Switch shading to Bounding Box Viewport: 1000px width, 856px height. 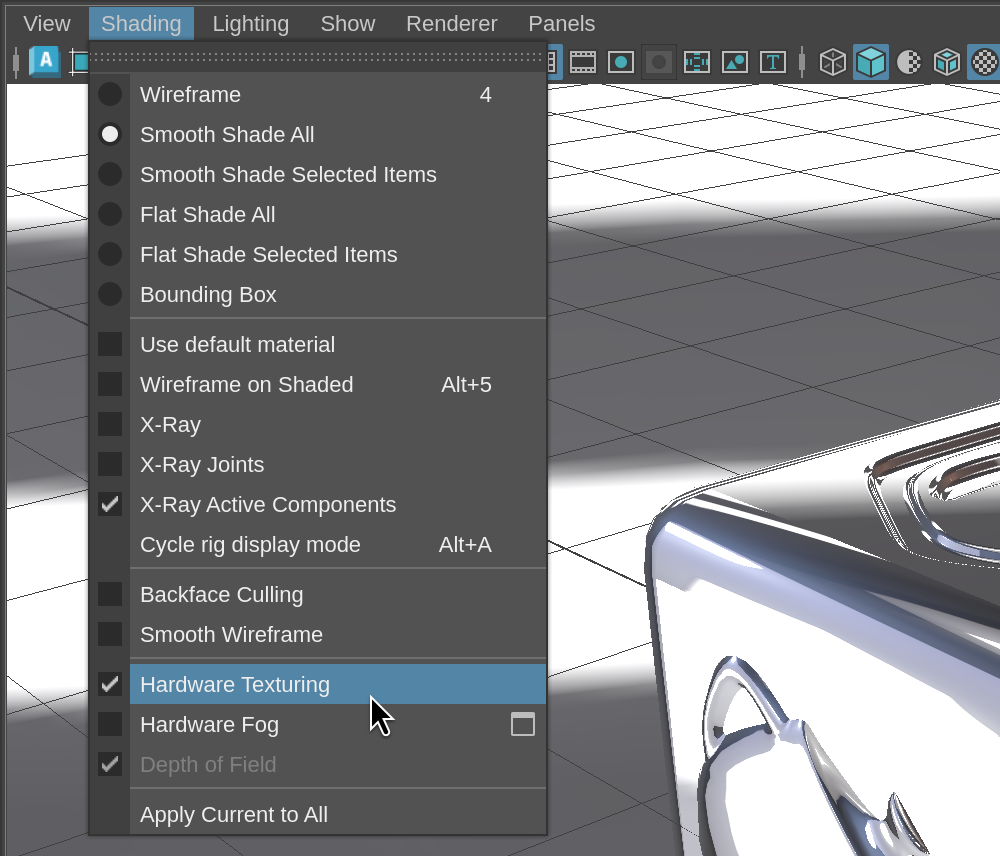[318, 295]
